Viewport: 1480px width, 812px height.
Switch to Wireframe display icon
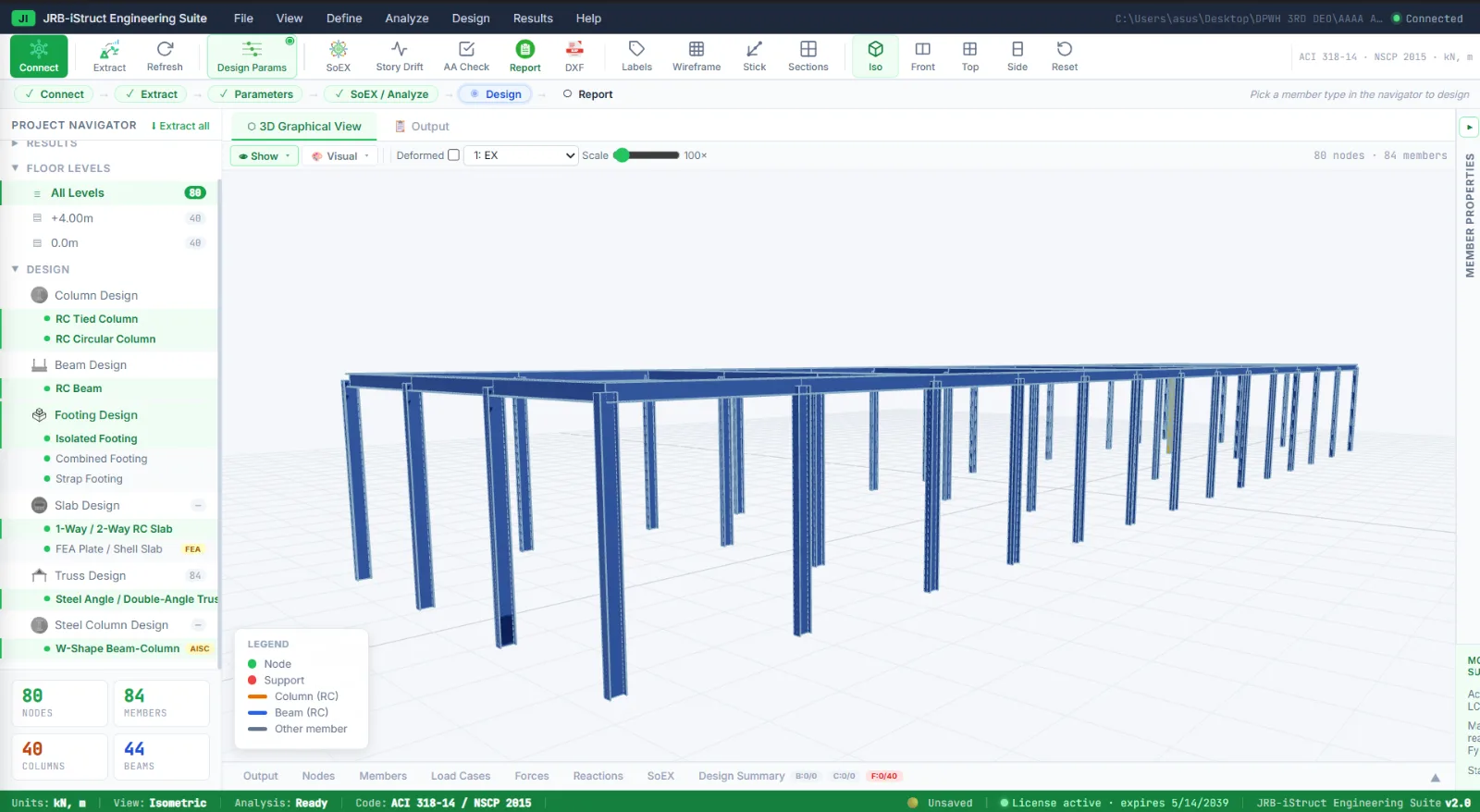click(697, 55)
